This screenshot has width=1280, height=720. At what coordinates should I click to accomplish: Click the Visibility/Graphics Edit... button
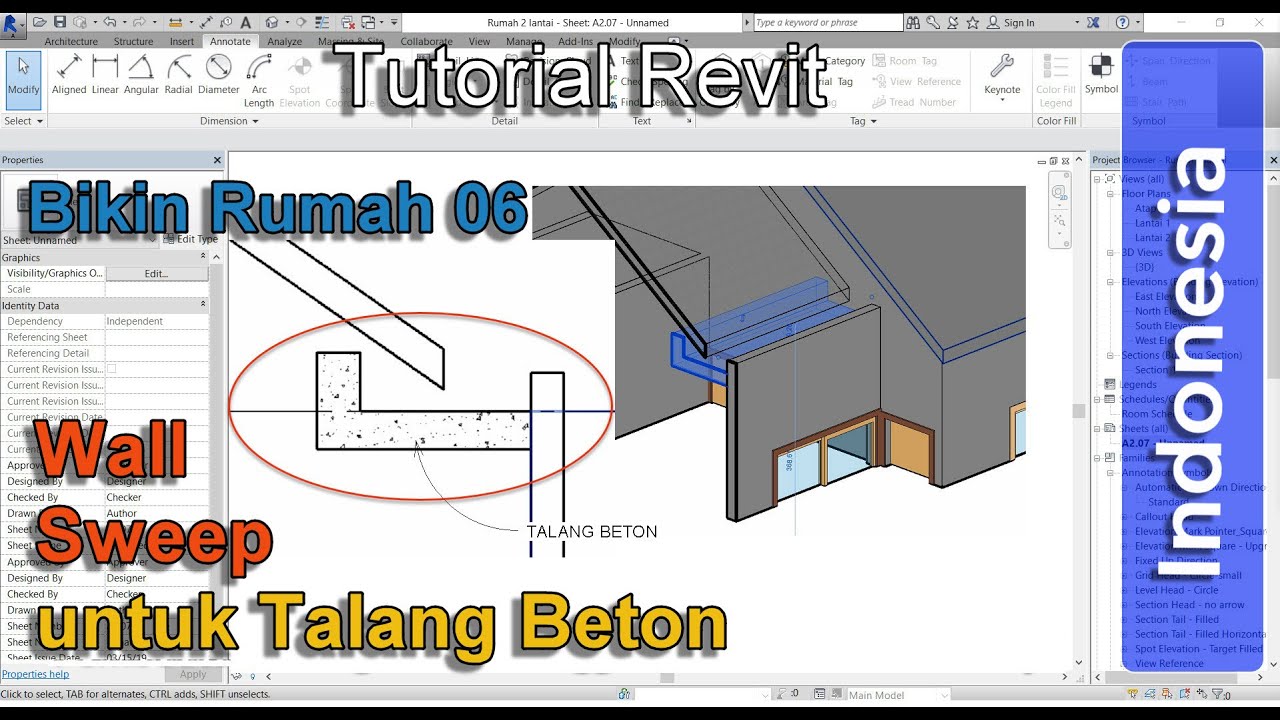pyautogui.click(x=157, y=273)
